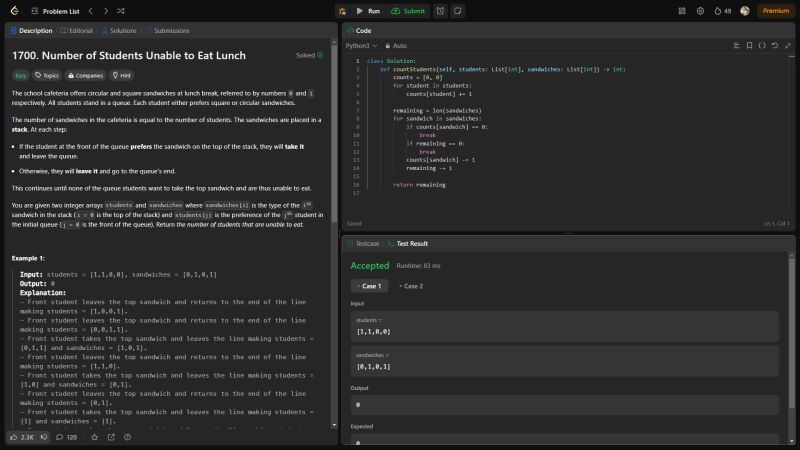Screen dimensions: 800x450
Task: Click the Output value box
Action: click(565, 405)
